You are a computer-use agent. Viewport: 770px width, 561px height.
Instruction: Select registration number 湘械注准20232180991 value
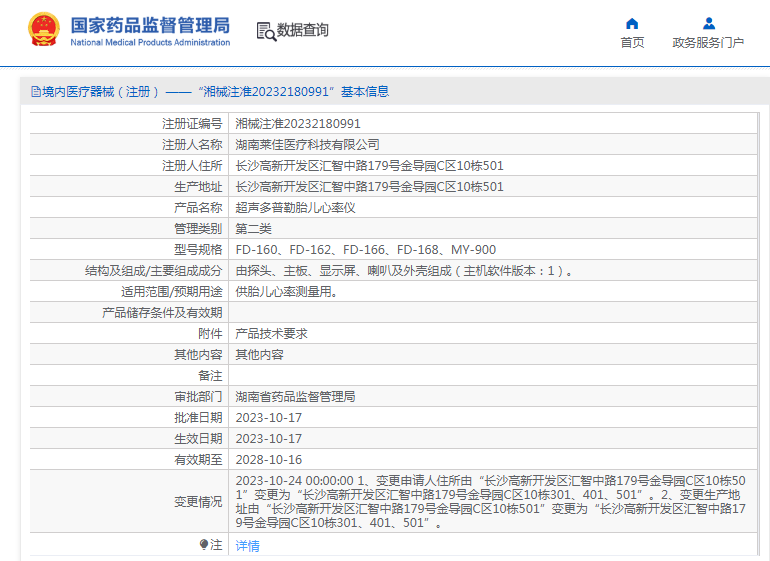pos(298,124)
